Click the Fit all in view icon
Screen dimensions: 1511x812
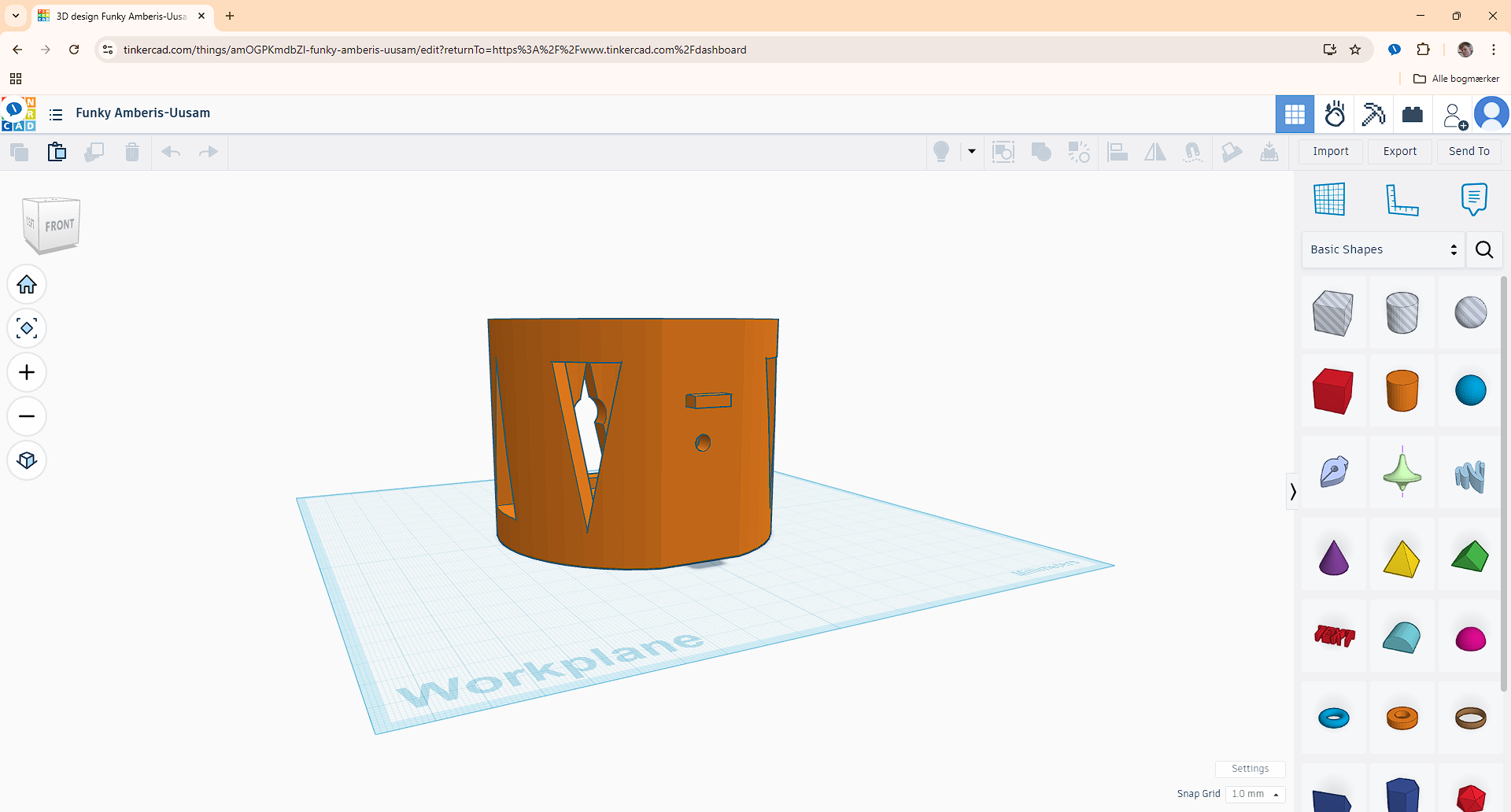(x=27, y=328)
